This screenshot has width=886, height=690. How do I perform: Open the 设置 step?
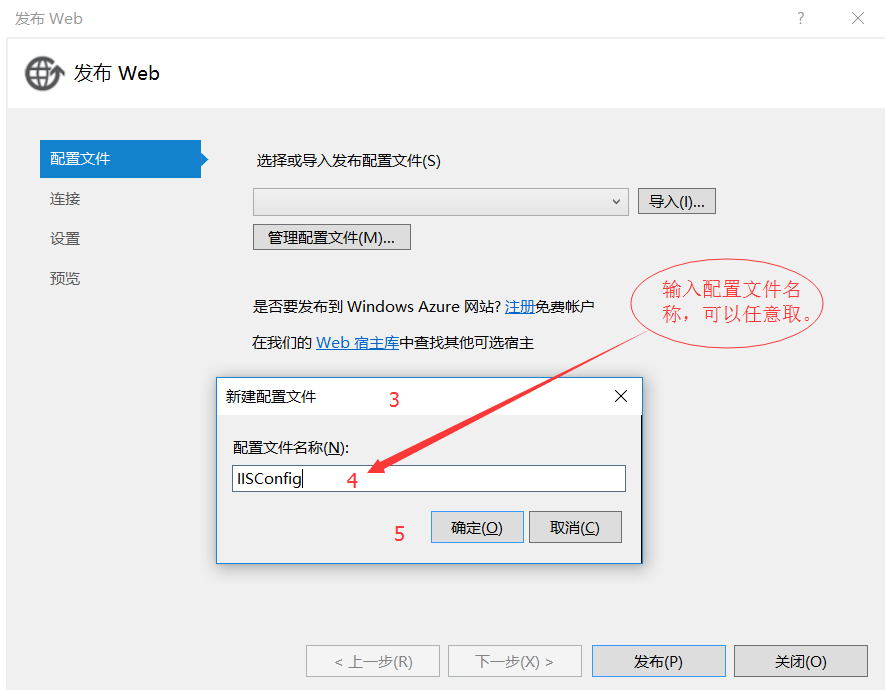64,238
